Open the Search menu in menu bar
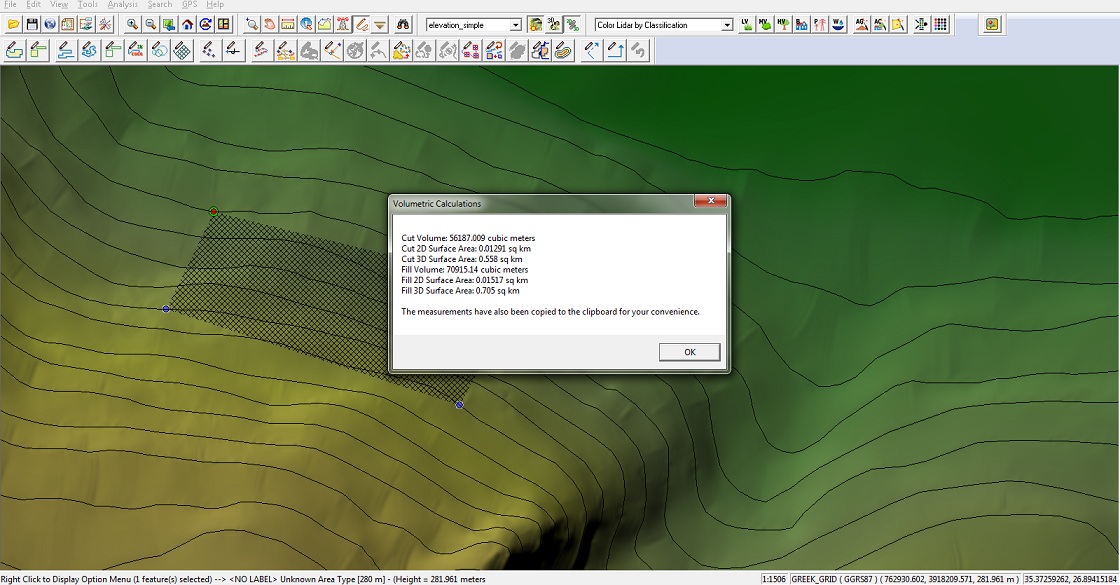The width and height of the screenshot is (1120, 585). [160, 5]
